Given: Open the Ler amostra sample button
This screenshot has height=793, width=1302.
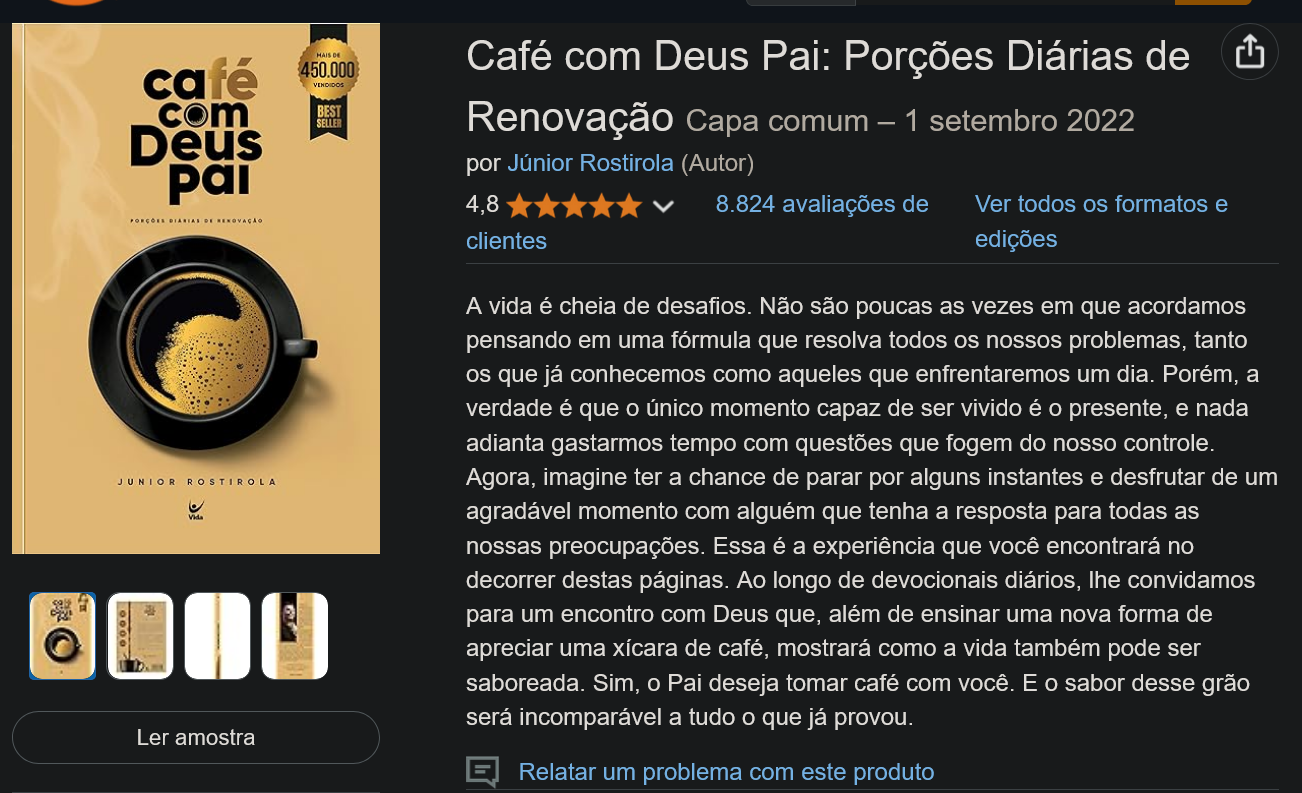Looking at the screenshot, I should point(196,738).
